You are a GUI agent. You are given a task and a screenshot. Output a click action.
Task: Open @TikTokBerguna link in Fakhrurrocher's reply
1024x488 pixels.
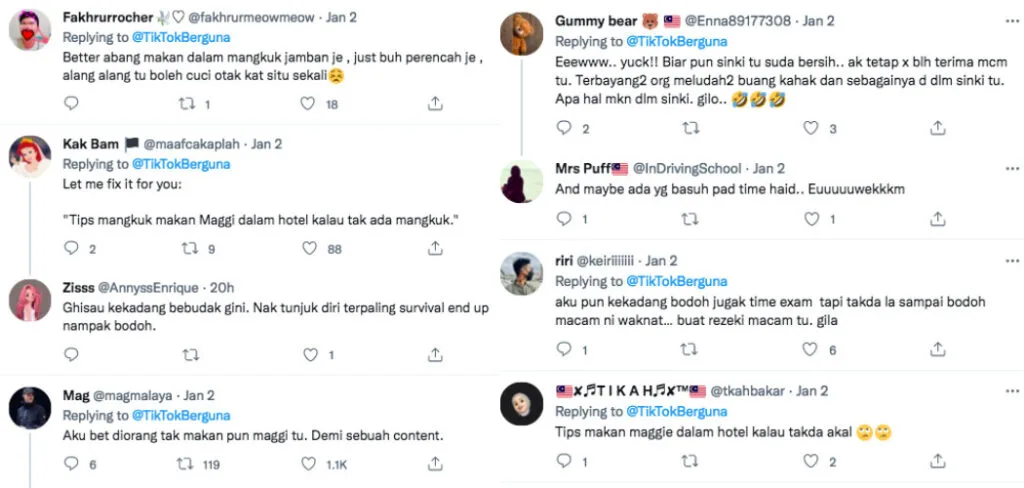(181, 36)
